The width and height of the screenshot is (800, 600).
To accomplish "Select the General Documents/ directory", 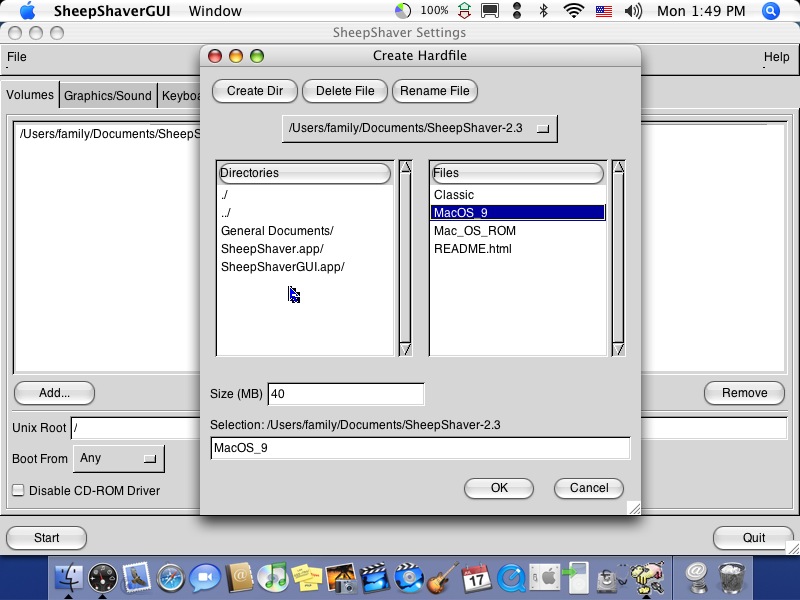I will 277,231.
